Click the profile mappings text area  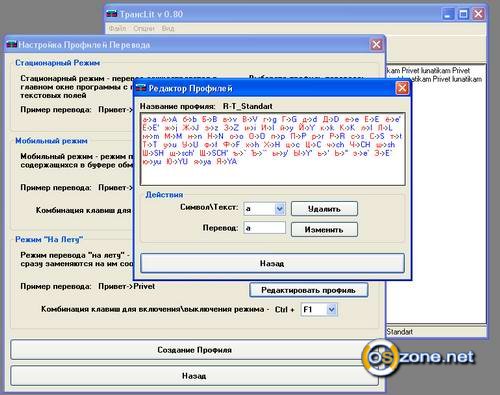click(x=273, y=149)
